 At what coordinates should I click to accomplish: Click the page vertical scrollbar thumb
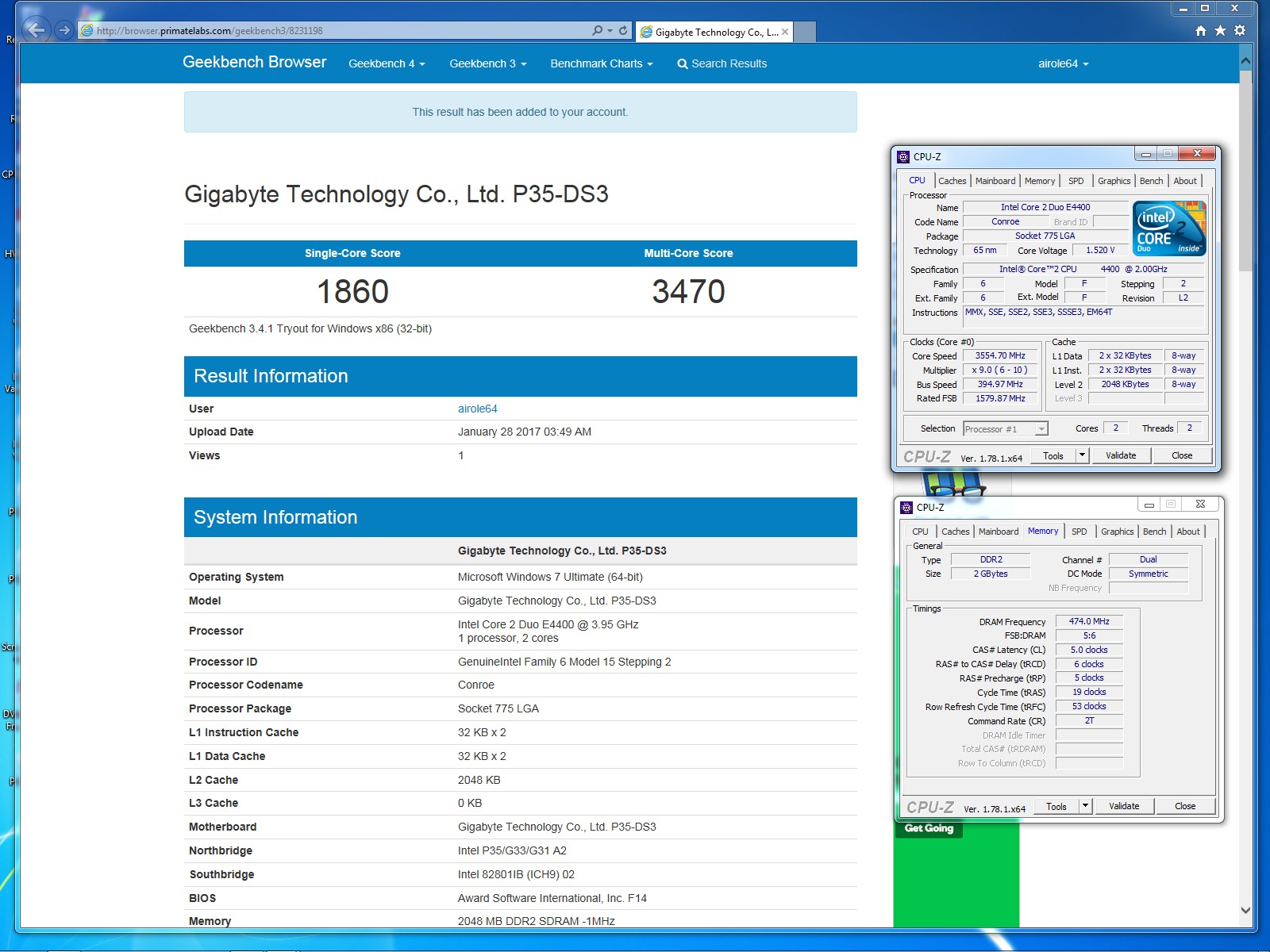click(x=1245, y=171)
